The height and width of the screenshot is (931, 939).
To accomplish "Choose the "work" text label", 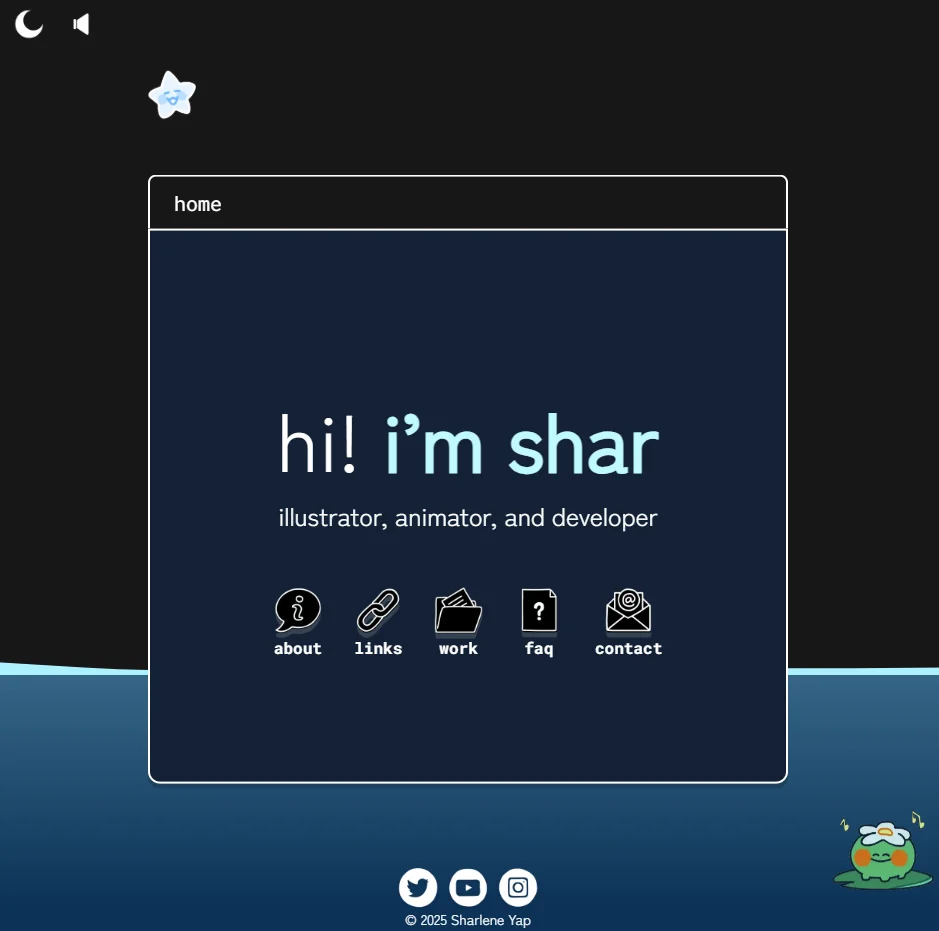I will 458,649.
